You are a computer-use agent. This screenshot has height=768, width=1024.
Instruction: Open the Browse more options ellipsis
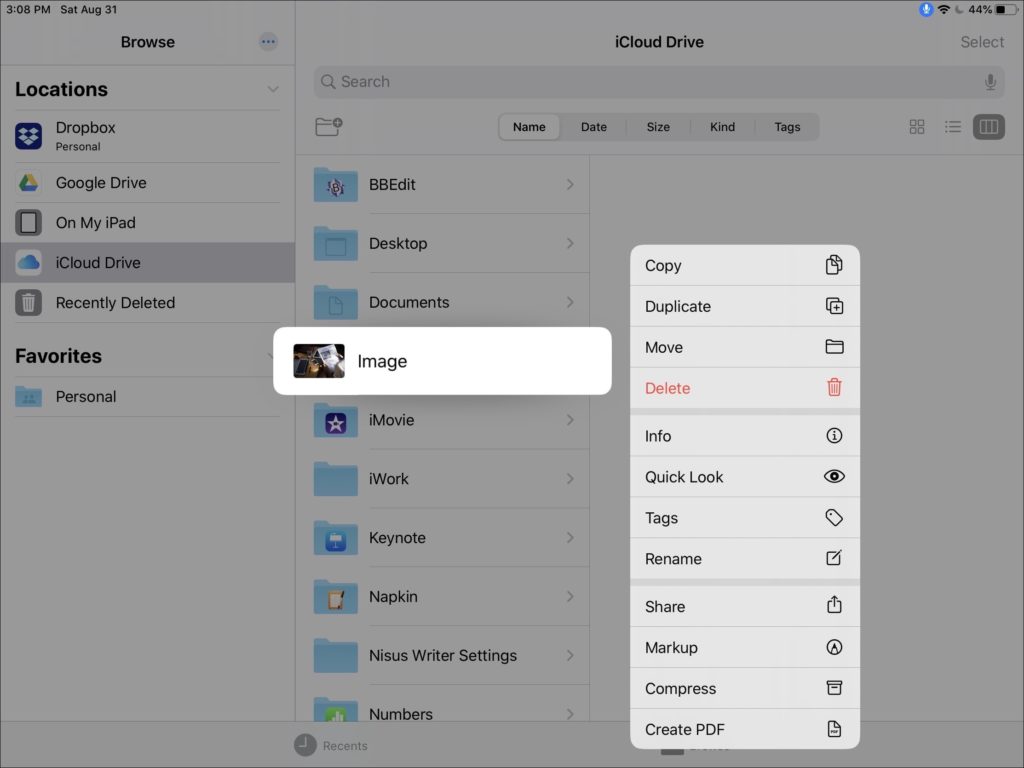[268, 42]
